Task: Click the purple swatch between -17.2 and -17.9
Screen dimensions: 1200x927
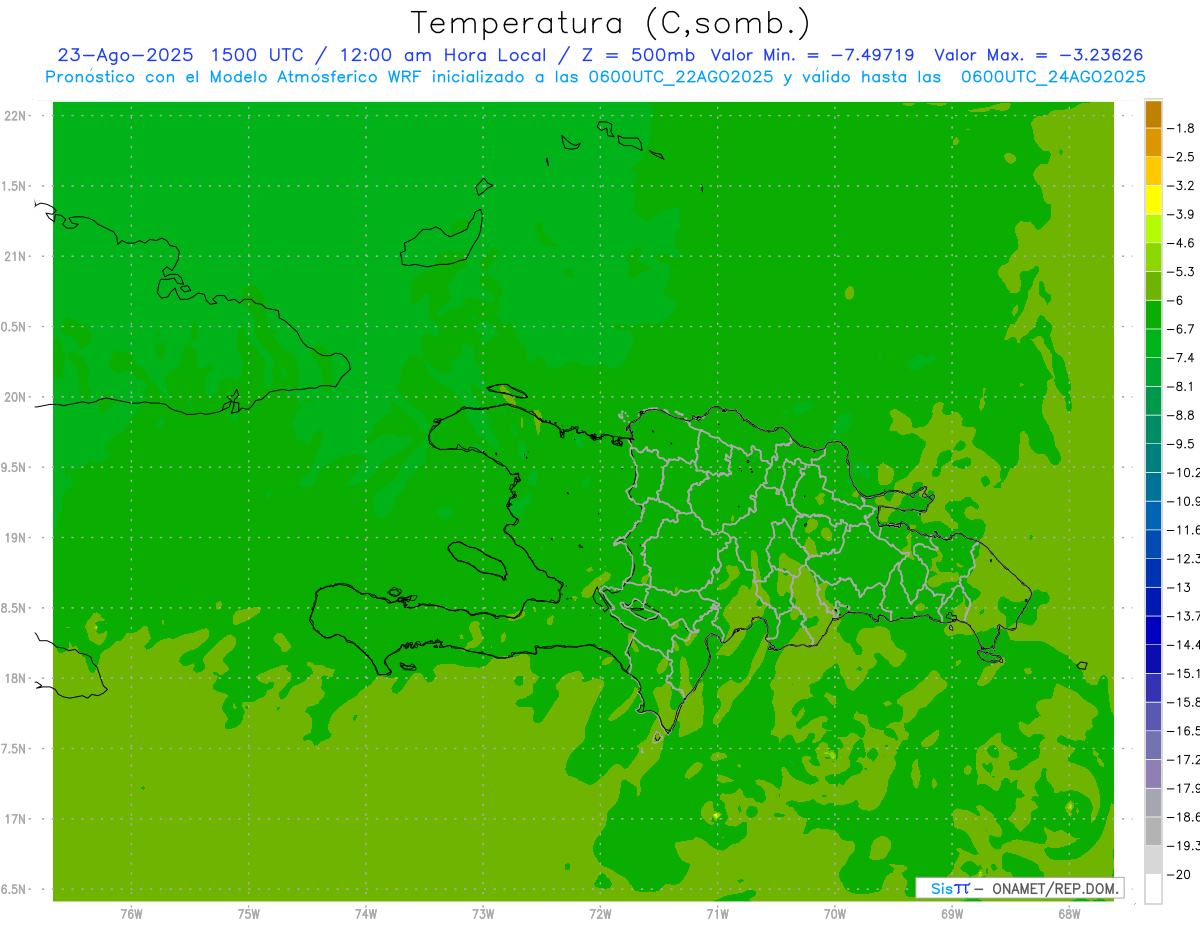Action: (x=1153, y=774)
